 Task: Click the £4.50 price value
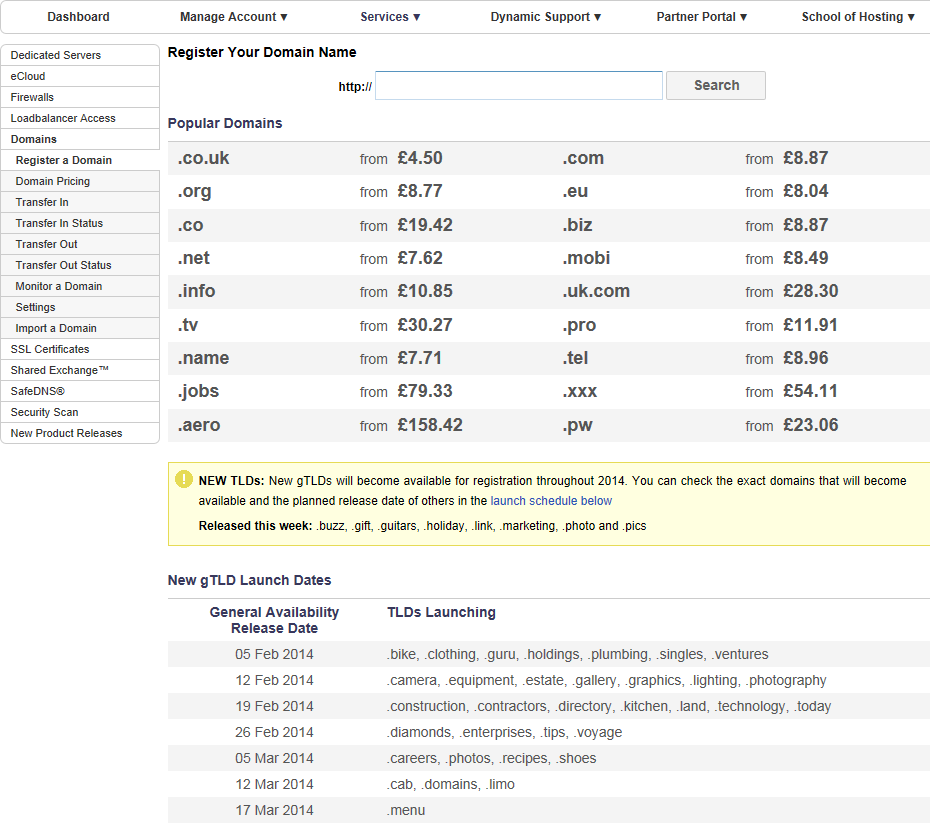(x=420, y=158)
